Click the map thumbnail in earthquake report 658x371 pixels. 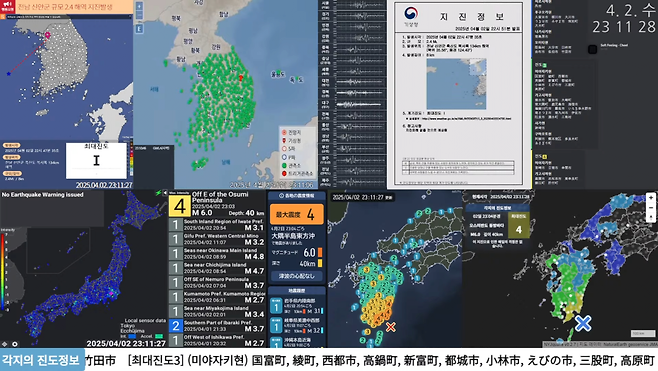457,84
